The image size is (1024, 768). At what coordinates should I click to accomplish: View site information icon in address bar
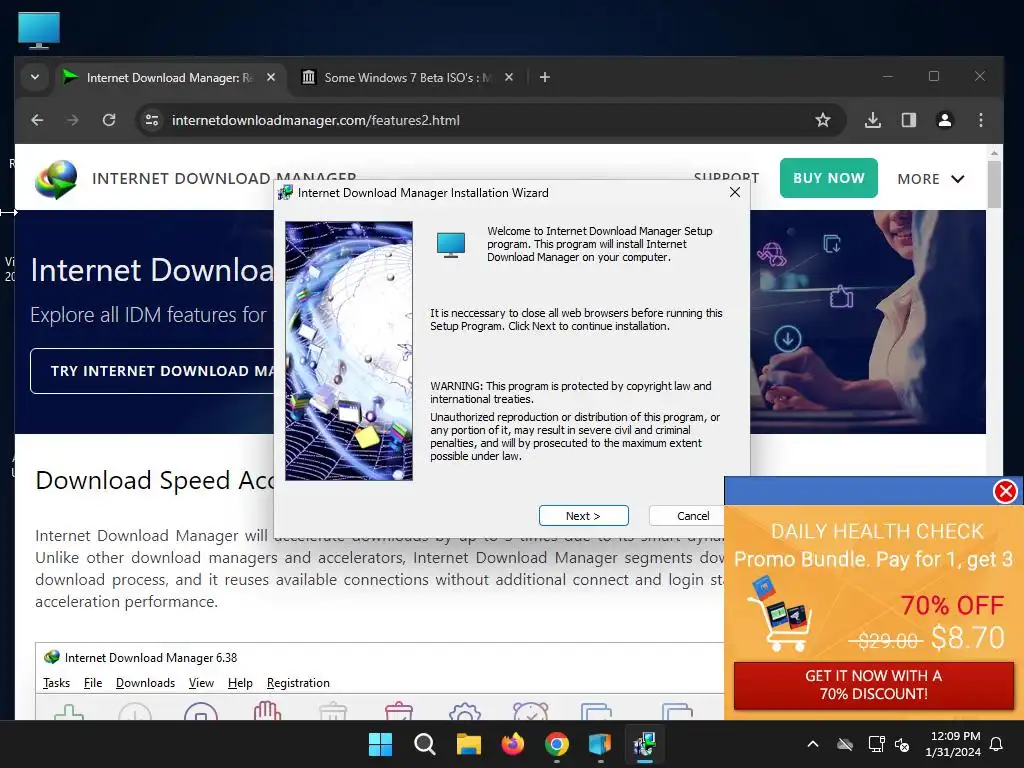click(152, 120)
